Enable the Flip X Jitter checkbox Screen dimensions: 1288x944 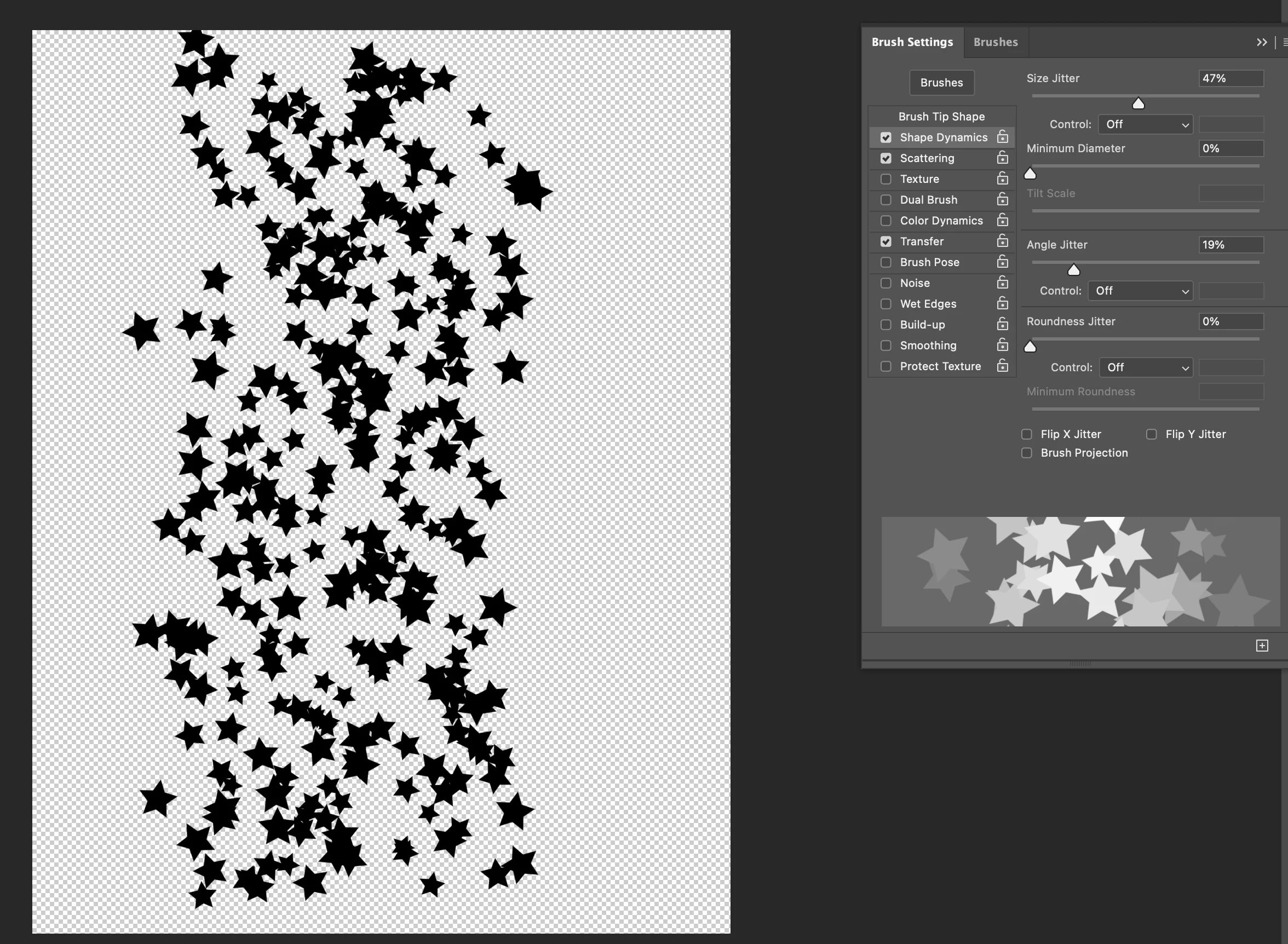(x=1027, y=434)
